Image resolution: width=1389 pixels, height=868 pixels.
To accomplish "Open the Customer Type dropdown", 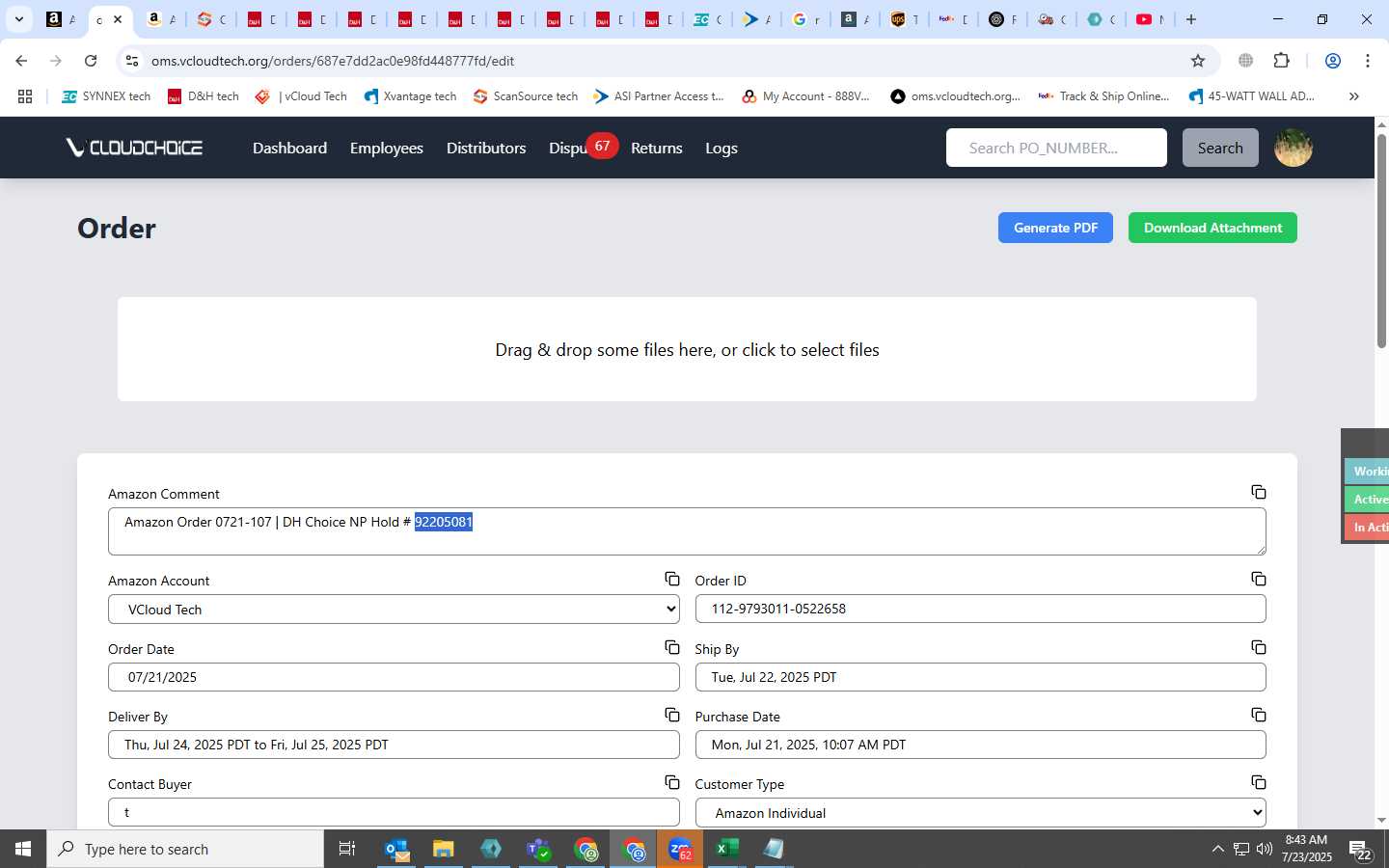I will pyautogui.click(x=980, y=813).
